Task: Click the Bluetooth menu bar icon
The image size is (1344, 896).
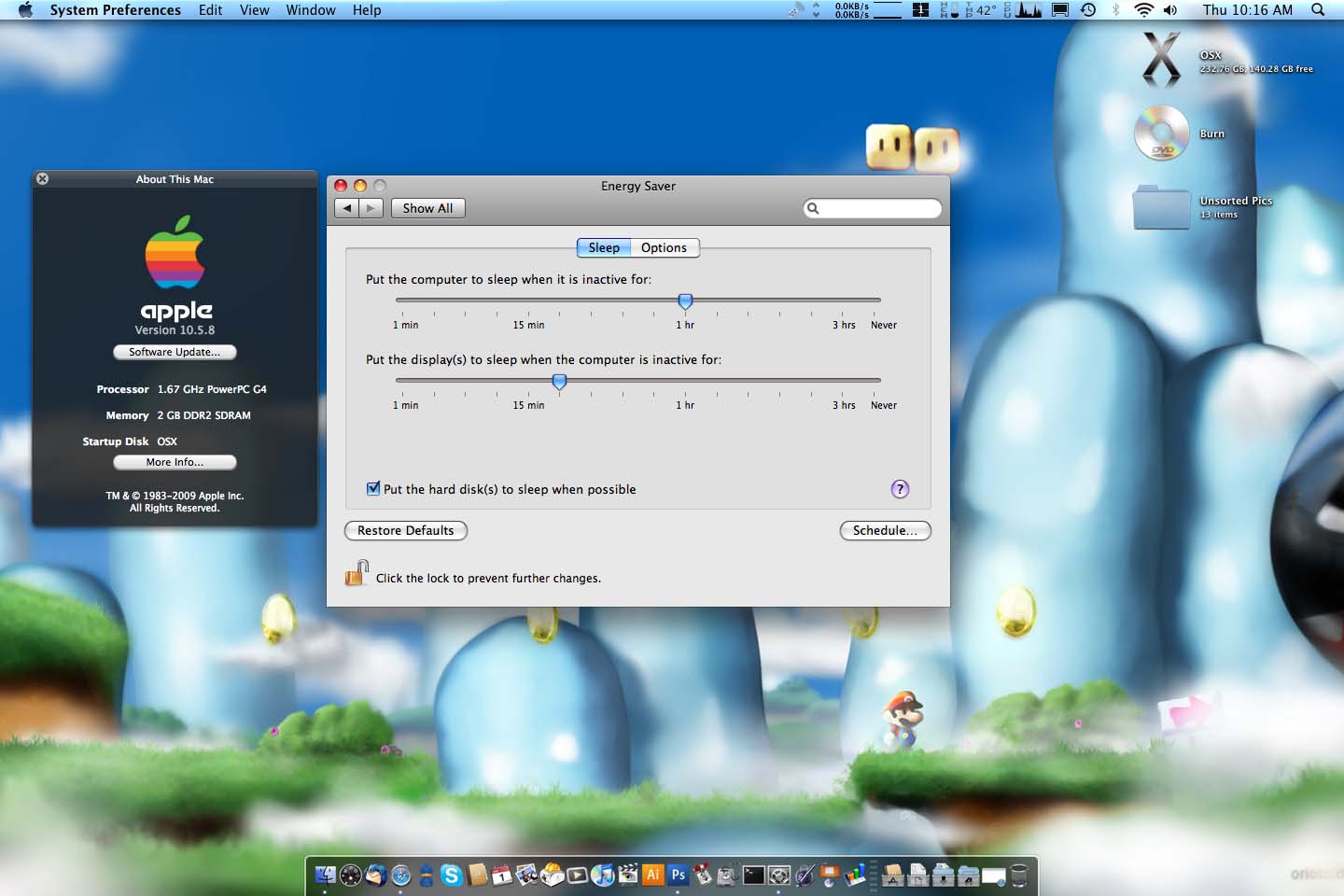Action: tap(1115, 9)
